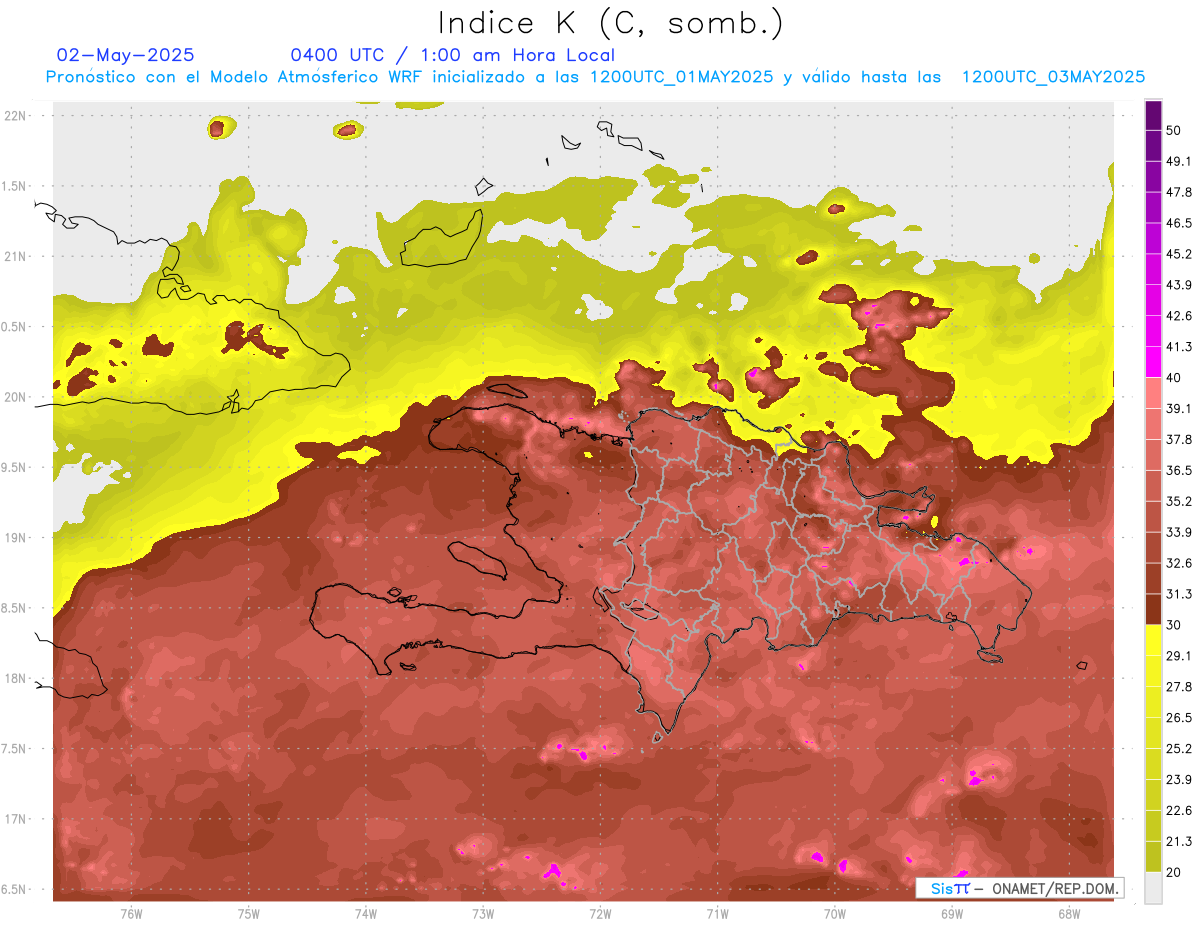Image resolution: width=1200 pixels, height=927 pixels.
Task: Click colorbar value "41.3"
Action: point(1179,347)
